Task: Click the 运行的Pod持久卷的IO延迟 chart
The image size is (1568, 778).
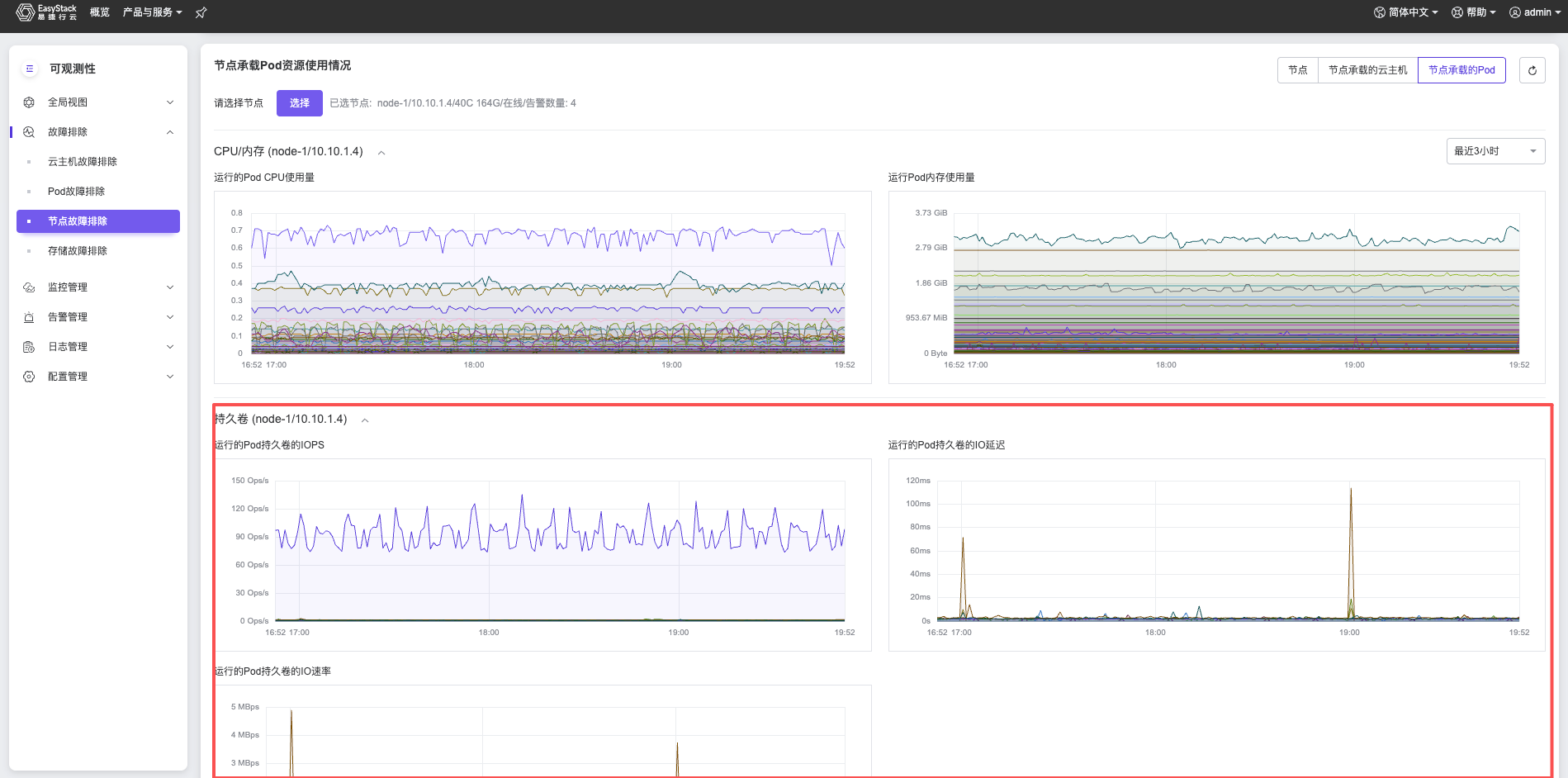Action: tap(1216, 555)
